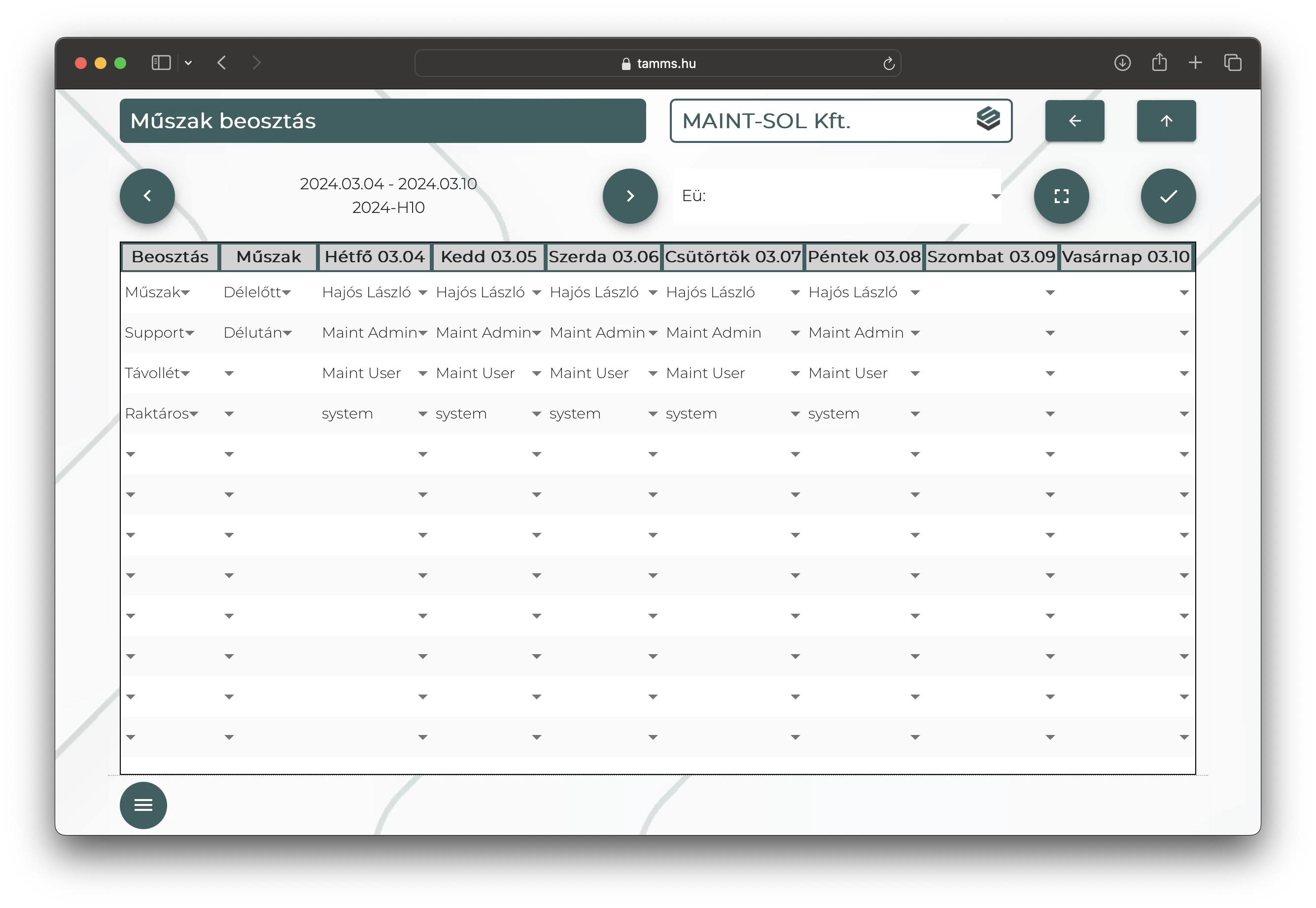
Task: Open Wednesday Maint User dropdown
Action: point(603,373)
